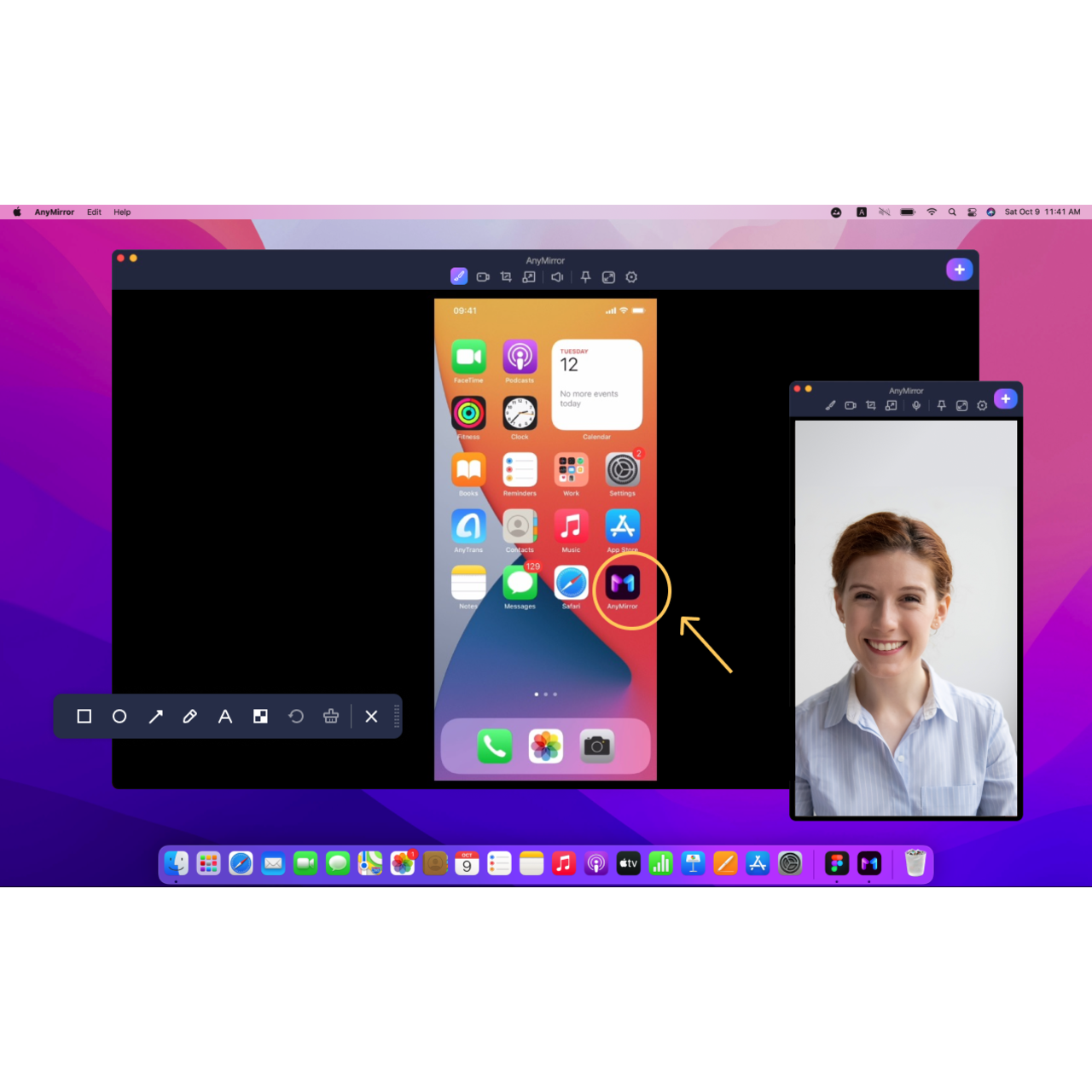
Task: Open the Edit menu
Action: pos(94,212)
